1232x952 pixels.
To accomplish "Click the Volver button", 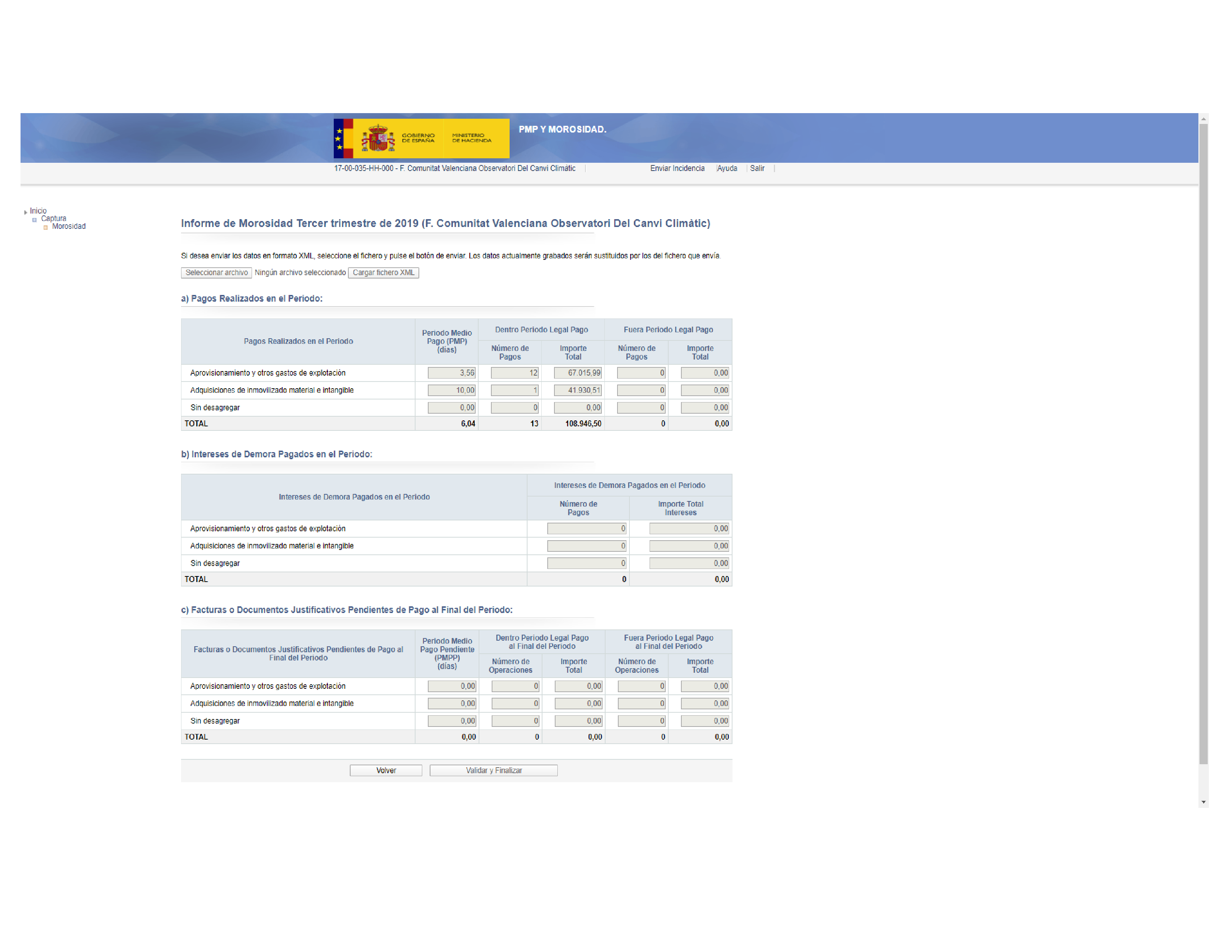I will coord(386,771).
